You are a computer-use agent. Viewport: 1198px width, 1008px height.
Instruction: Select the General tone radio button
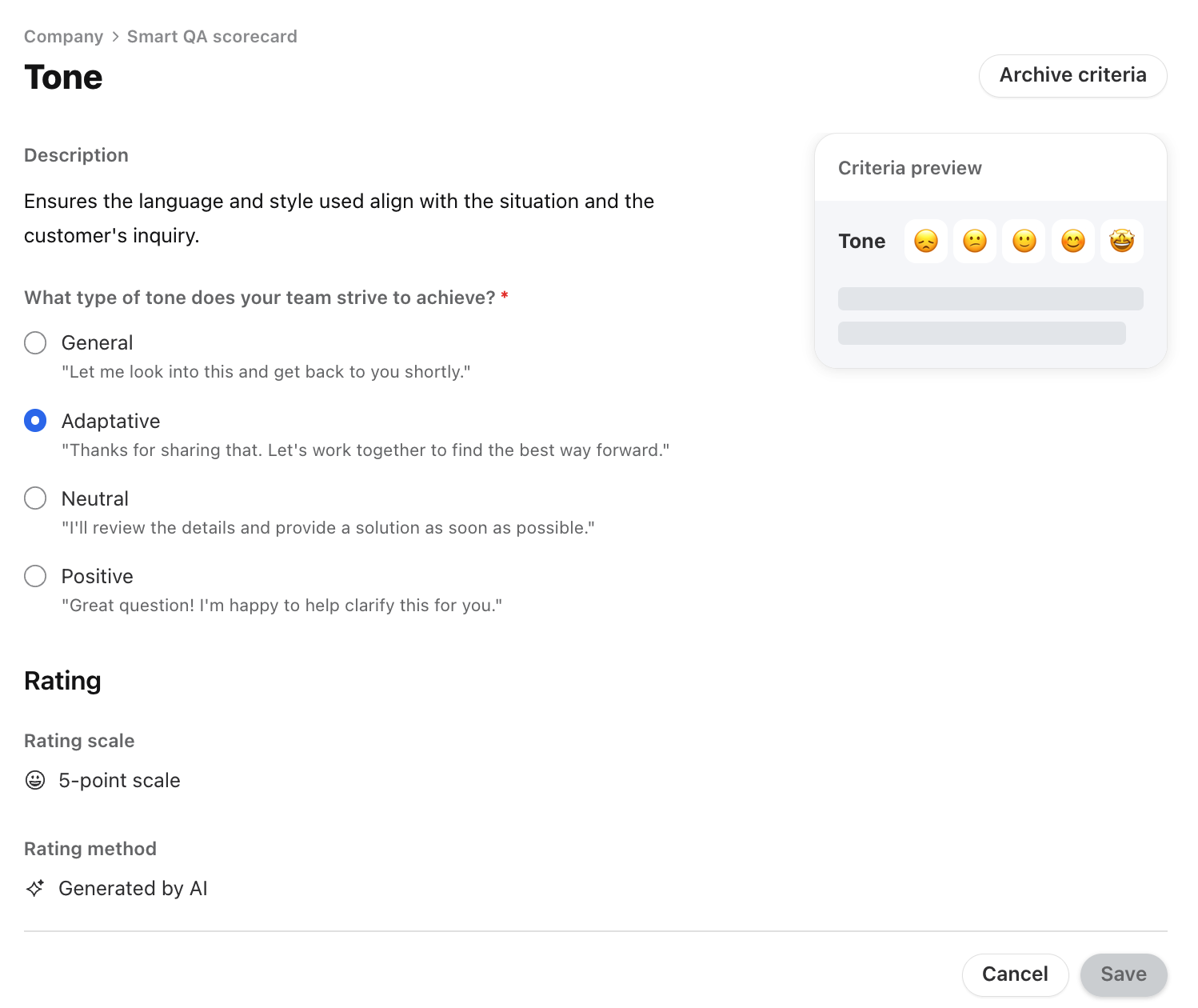pyautogui.click(x=35, y=342)
